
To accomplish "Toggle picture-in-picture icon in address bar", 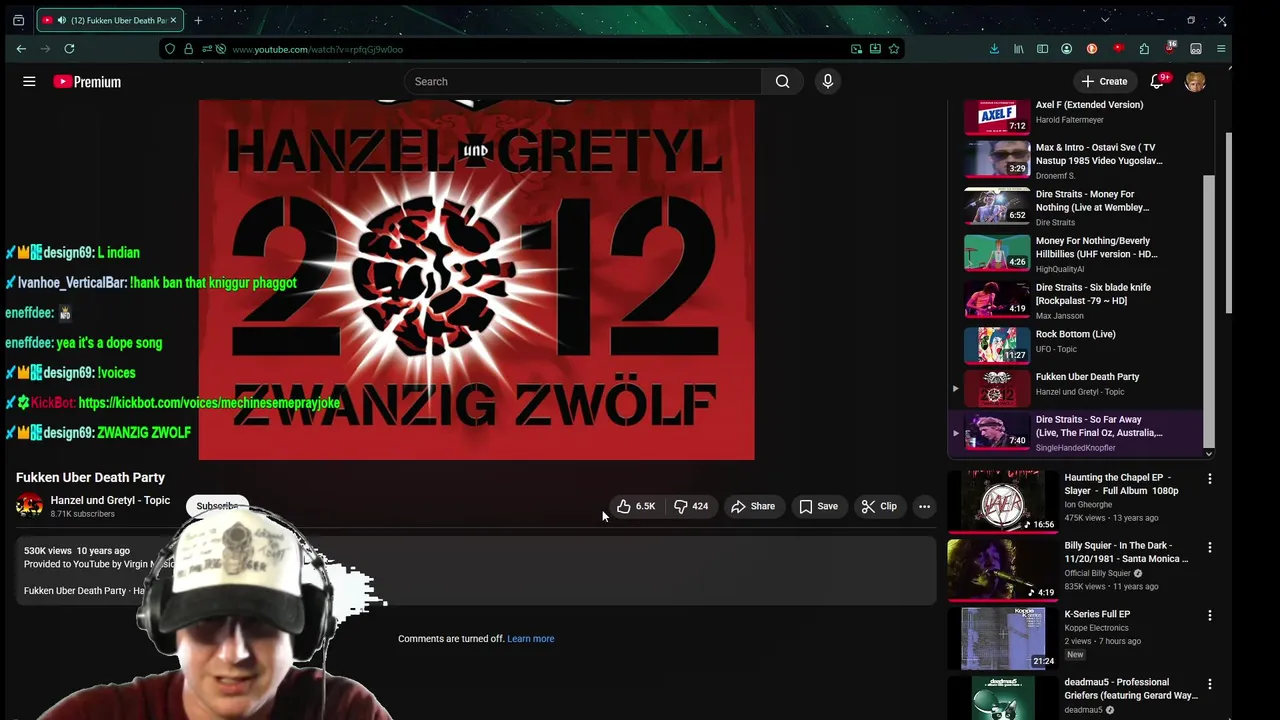I will [x=856, y=49].
